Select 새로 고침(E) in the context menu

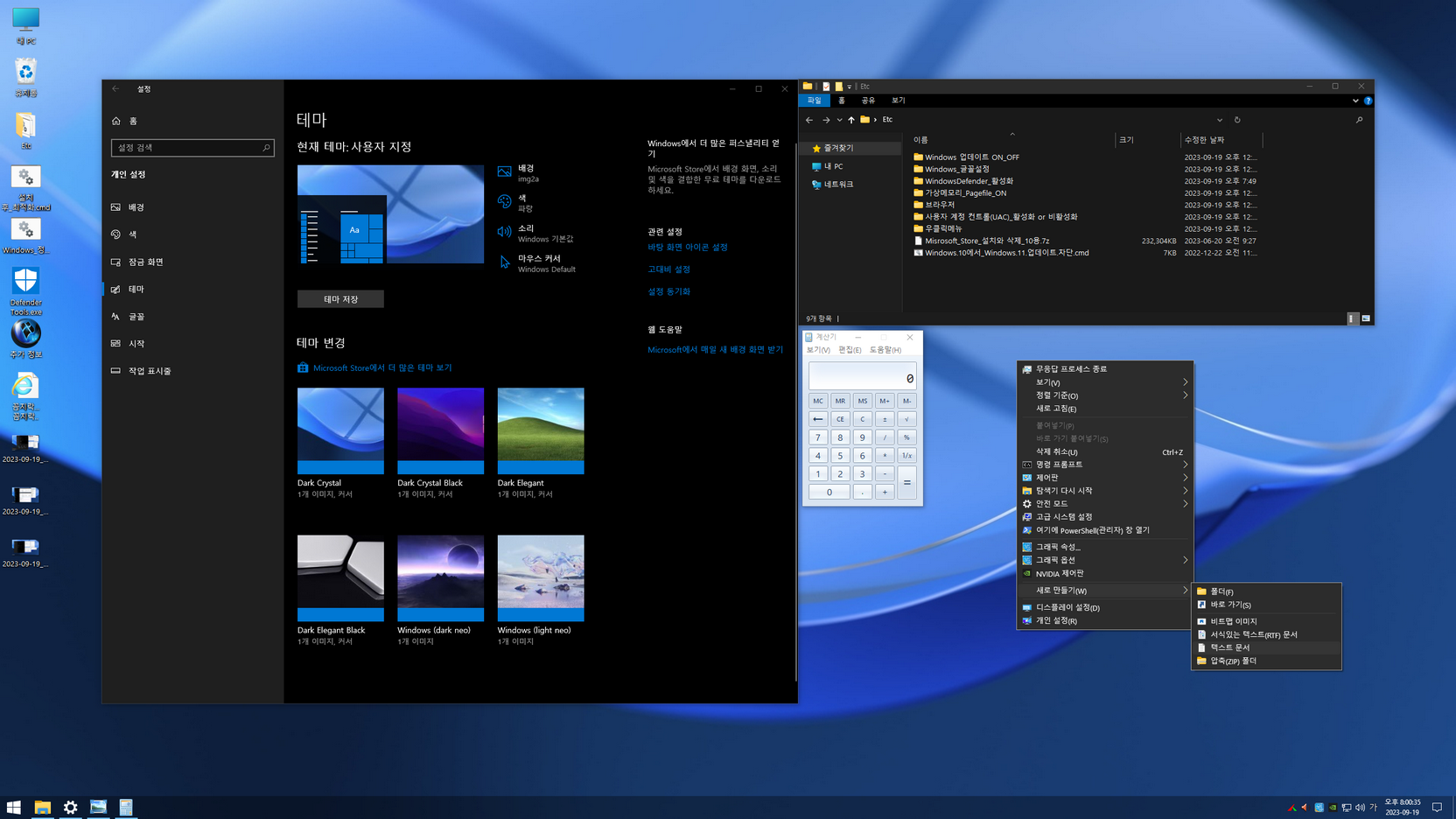coord(1105,409)
